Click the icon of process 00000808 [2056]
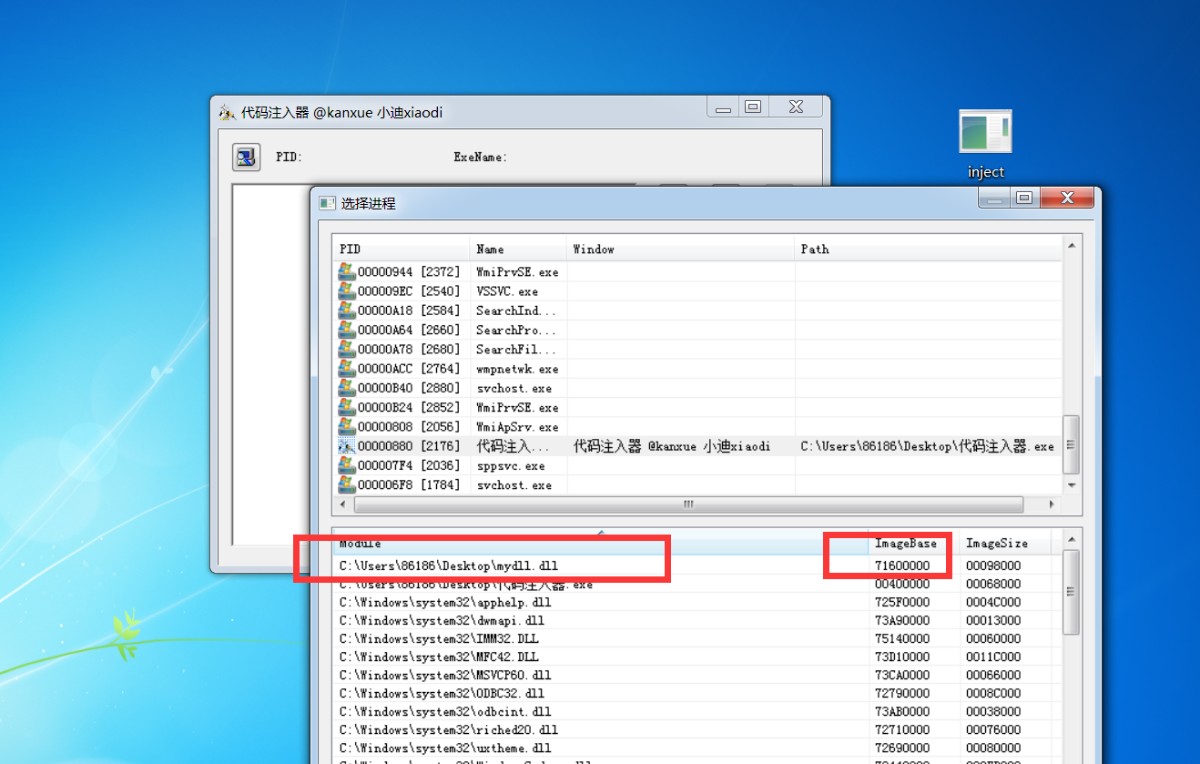 click(347, 427)
